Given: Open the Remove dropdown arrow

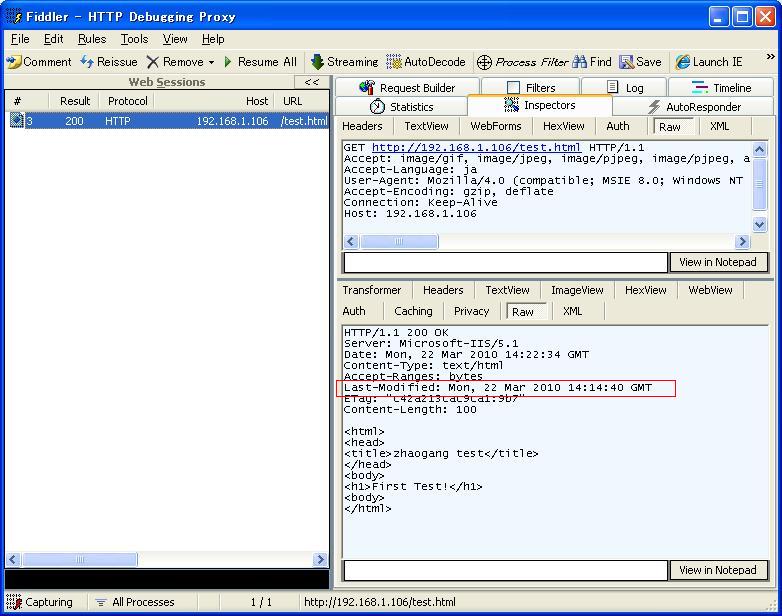Looking at the screenshot, I should [211, 62].
